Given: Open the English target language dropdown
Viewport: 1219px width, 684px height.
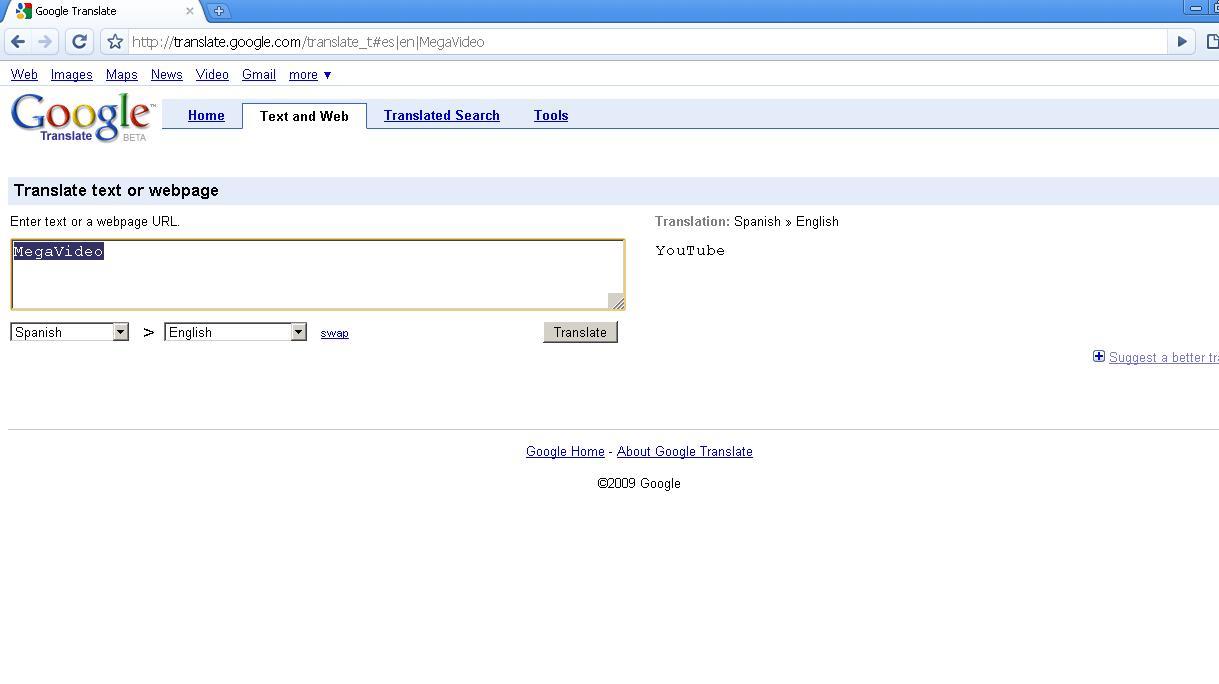Looking at the screenshot, I should coord(235,332).
